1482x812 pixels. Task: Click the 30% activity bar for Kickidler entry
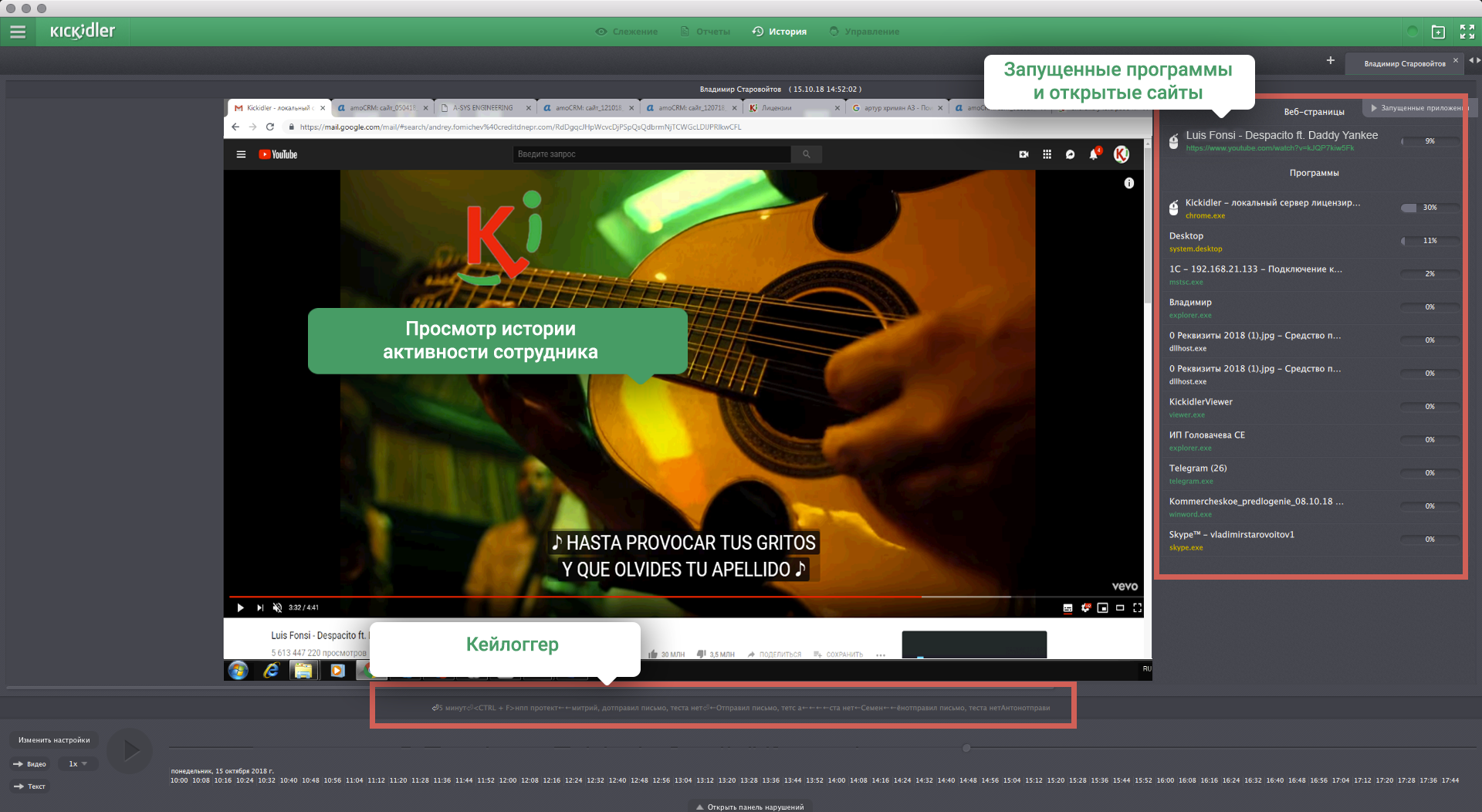click(x=1430, y=207)
